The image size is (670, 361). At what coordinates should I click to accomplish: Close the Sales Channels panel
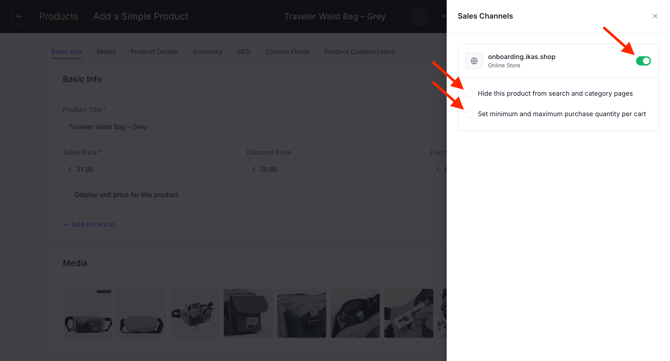pos(655,16)
